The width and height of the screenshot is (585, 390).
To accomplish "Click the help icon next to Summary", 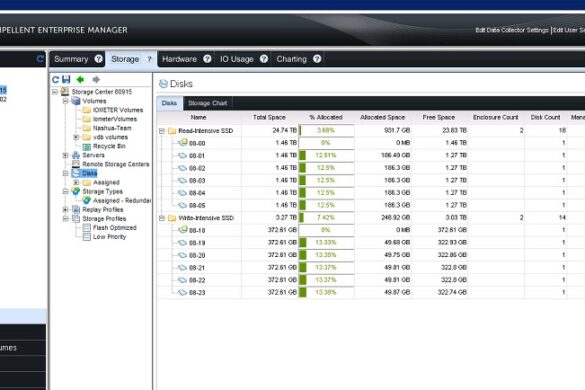I will [98, 59].
